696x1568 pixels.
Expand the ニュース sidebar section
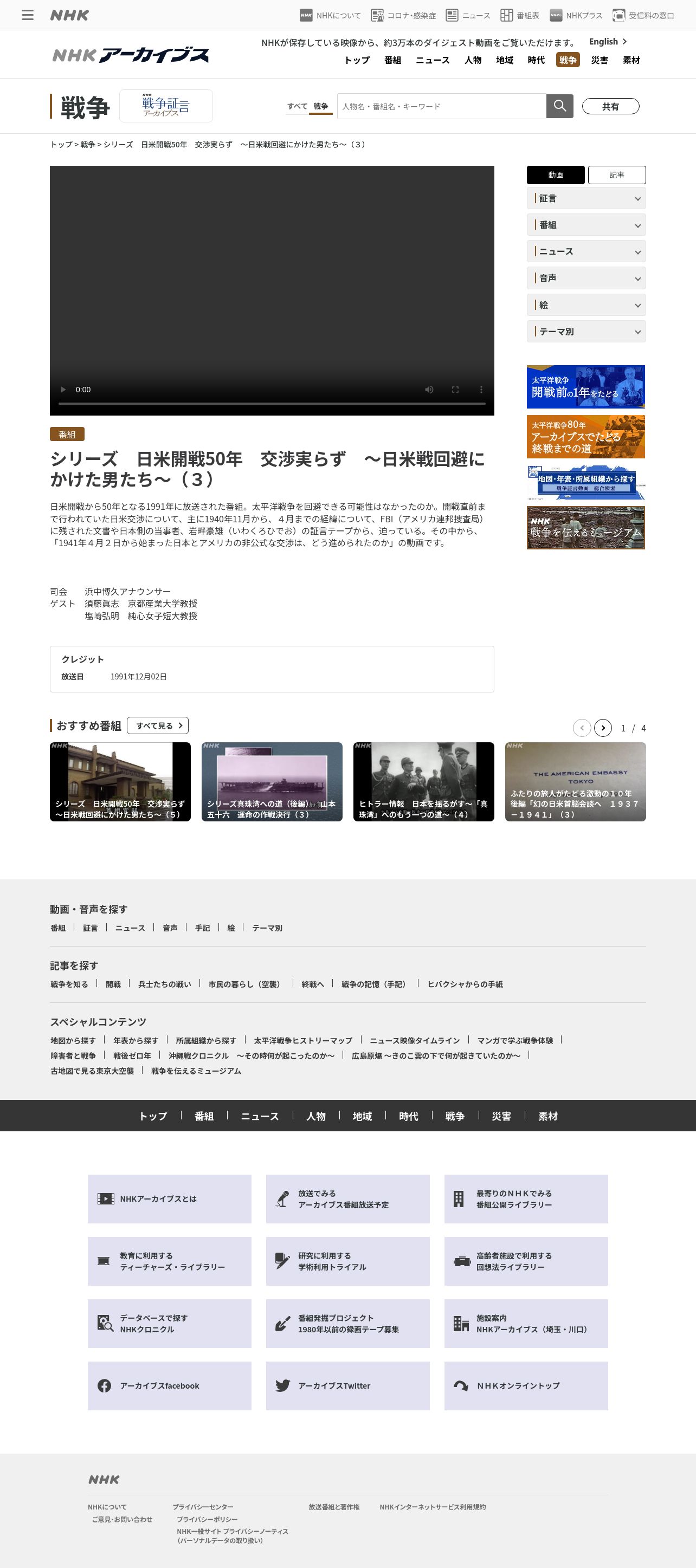[x=586, y=251]
